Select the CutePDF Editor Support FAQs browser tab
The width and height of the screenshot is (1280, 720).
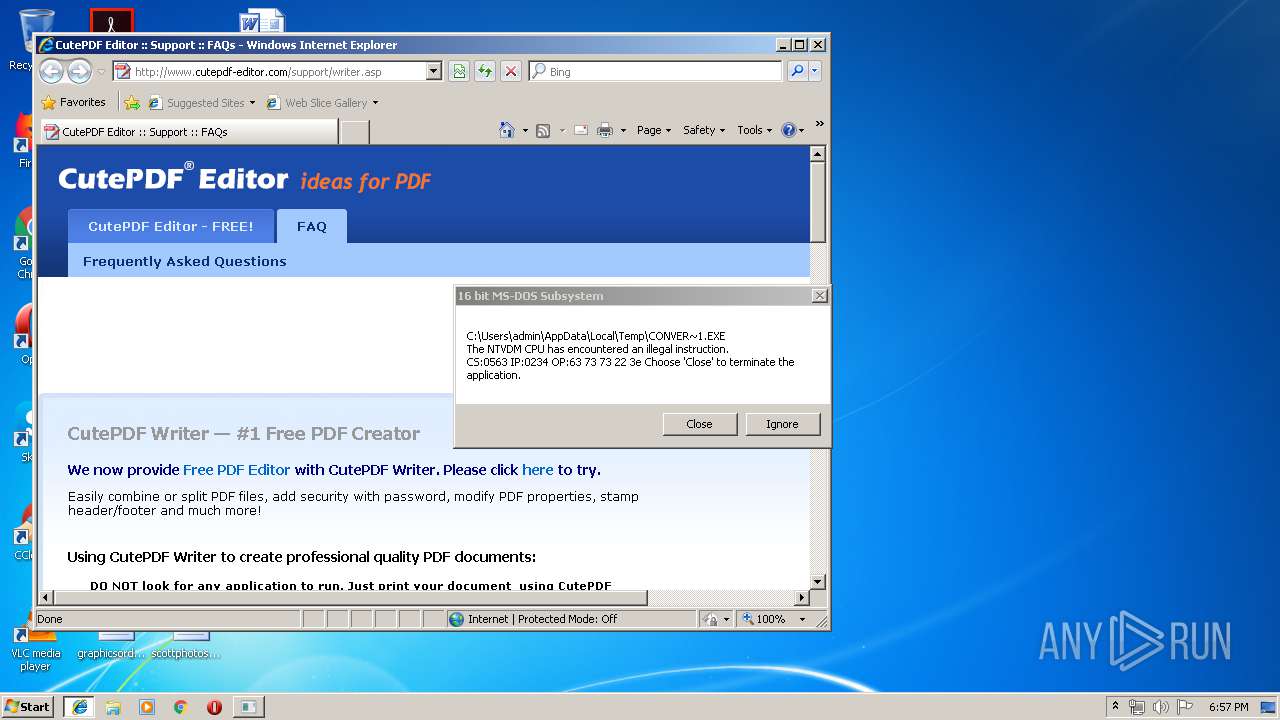(x=188, y=132)
